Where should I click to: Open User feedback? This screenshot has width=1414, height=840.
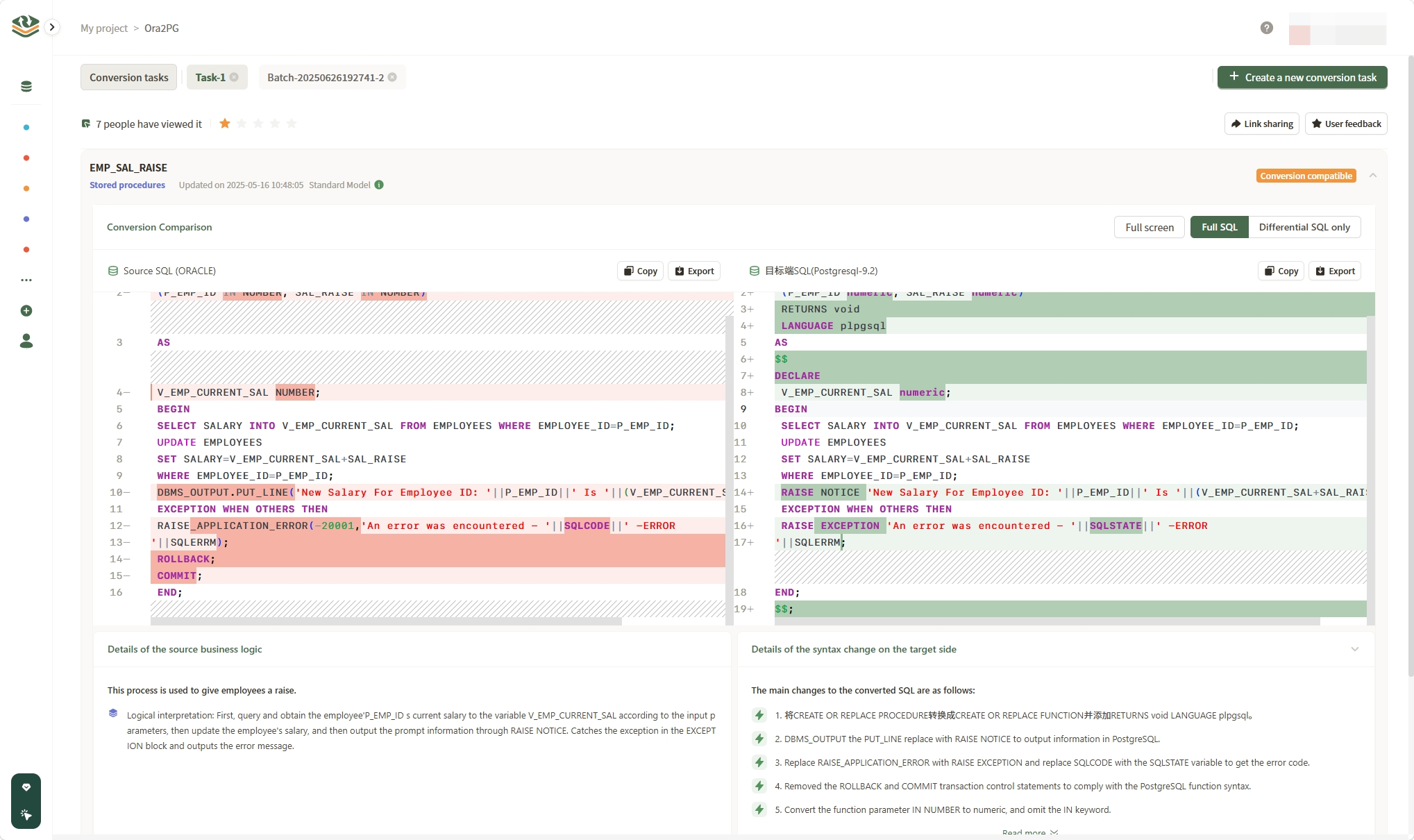pos(1346,124)
